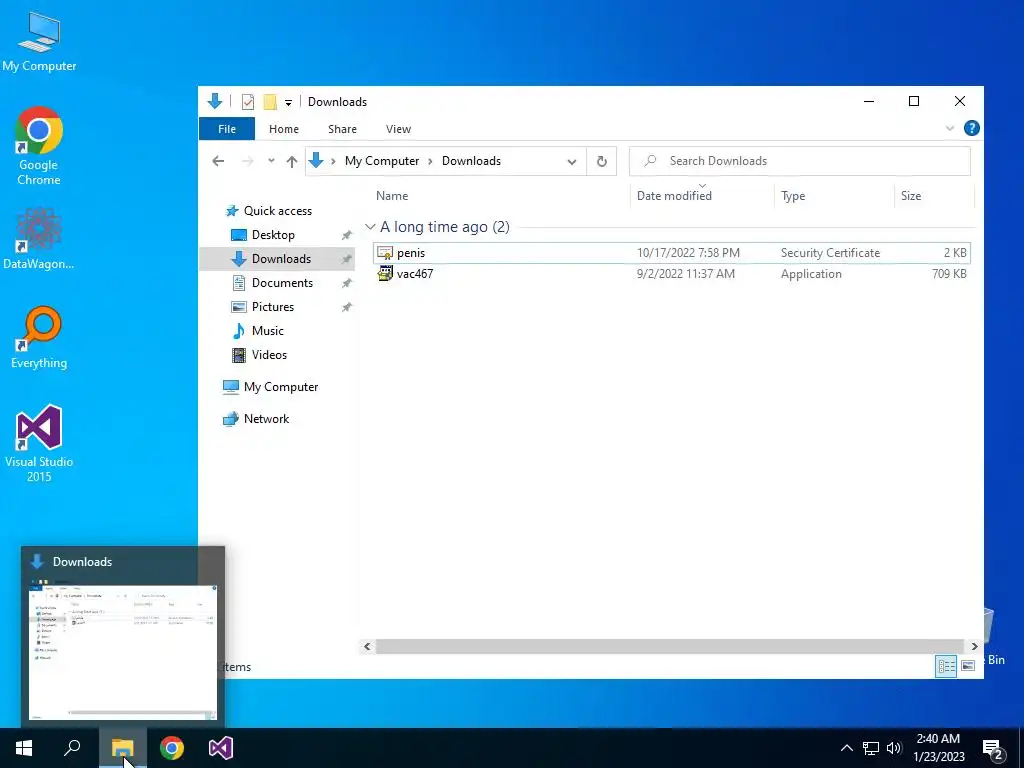Unpin Documents using its pin icon
The image size is (1024, 768).
(347, 283)
